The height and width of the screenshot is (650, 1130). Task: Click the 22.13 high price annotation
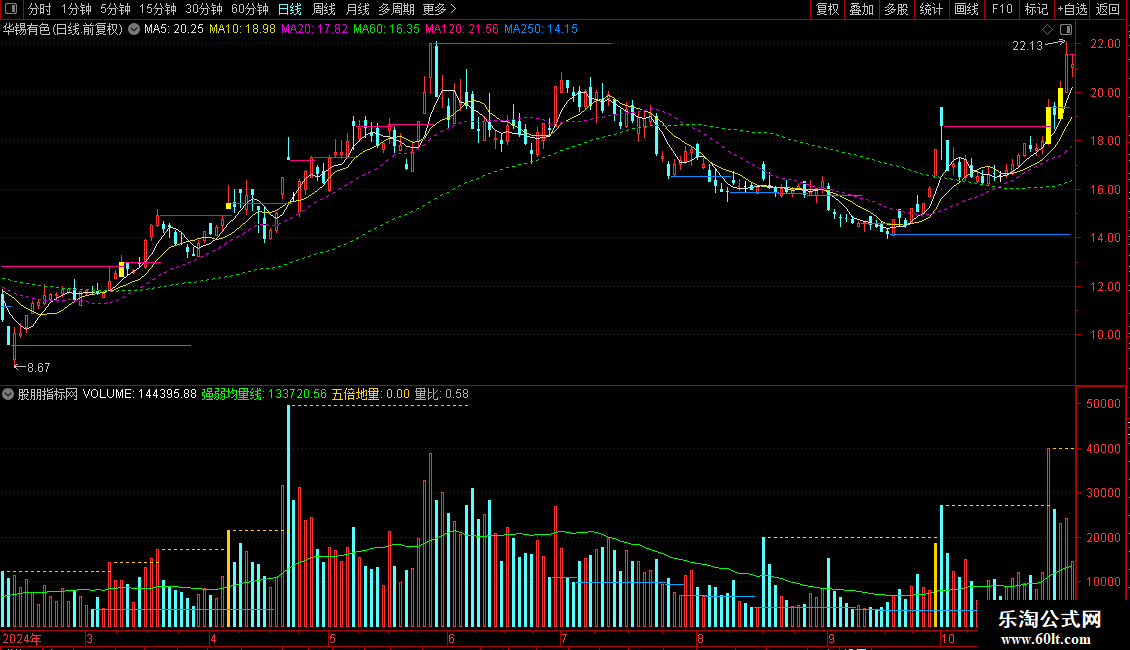pyautogui.click(x=1027, y=46)
